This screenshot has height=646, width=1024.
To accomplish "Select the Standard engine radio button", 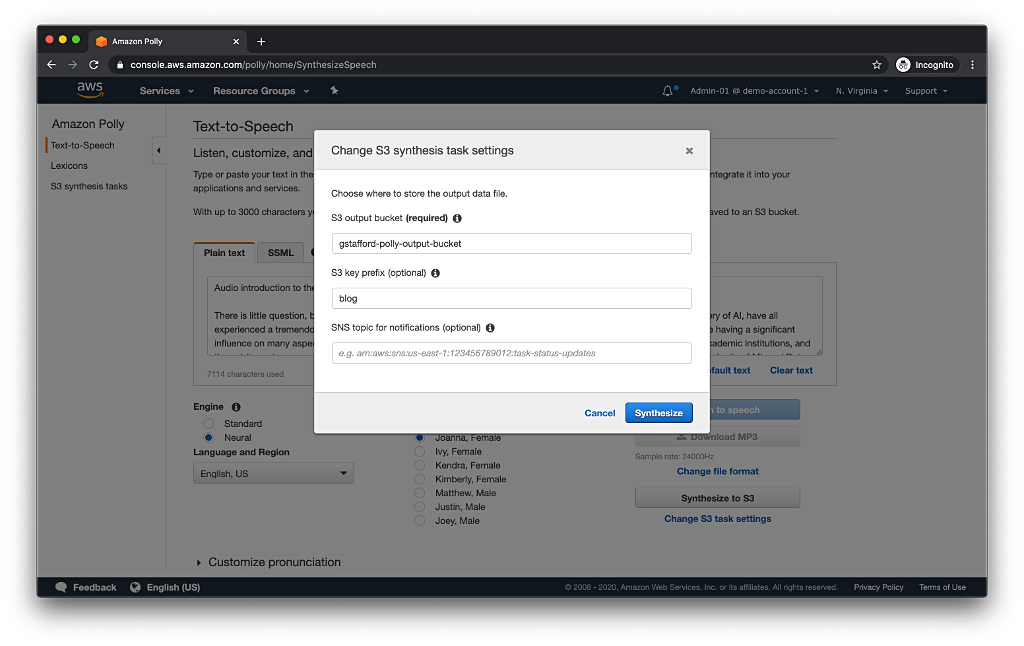I will coord(208,424).
